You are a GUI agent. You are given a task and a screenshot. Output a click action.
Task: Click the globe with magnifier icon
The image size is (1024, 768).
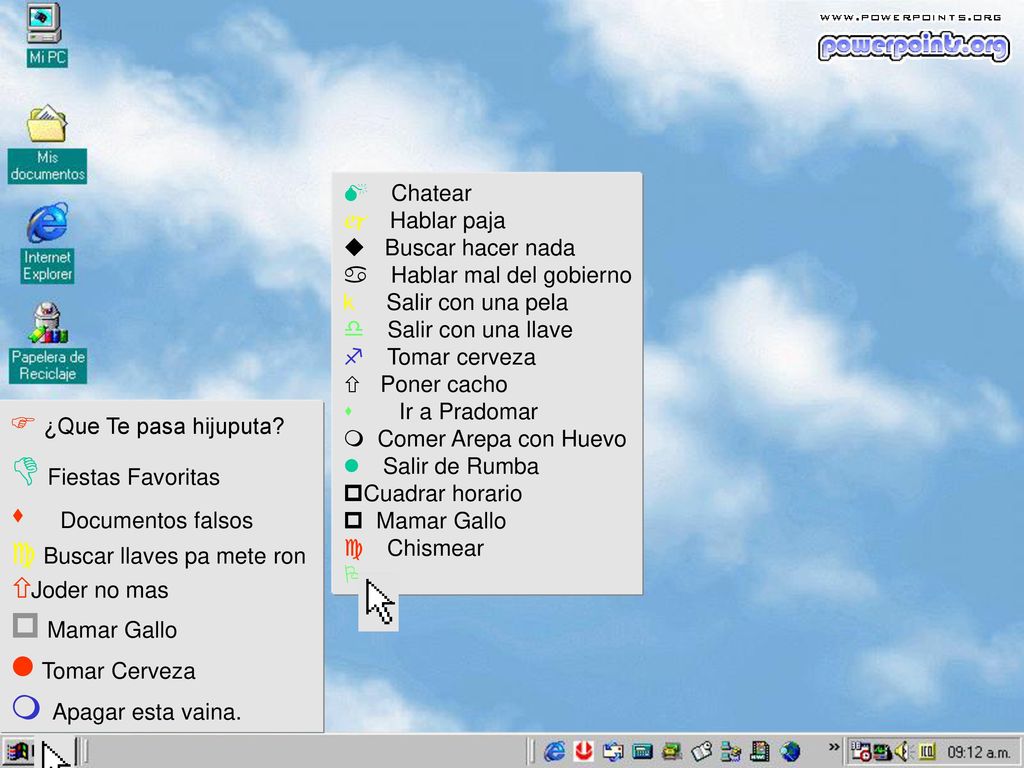pyautogui.click(x=790, y=752)
